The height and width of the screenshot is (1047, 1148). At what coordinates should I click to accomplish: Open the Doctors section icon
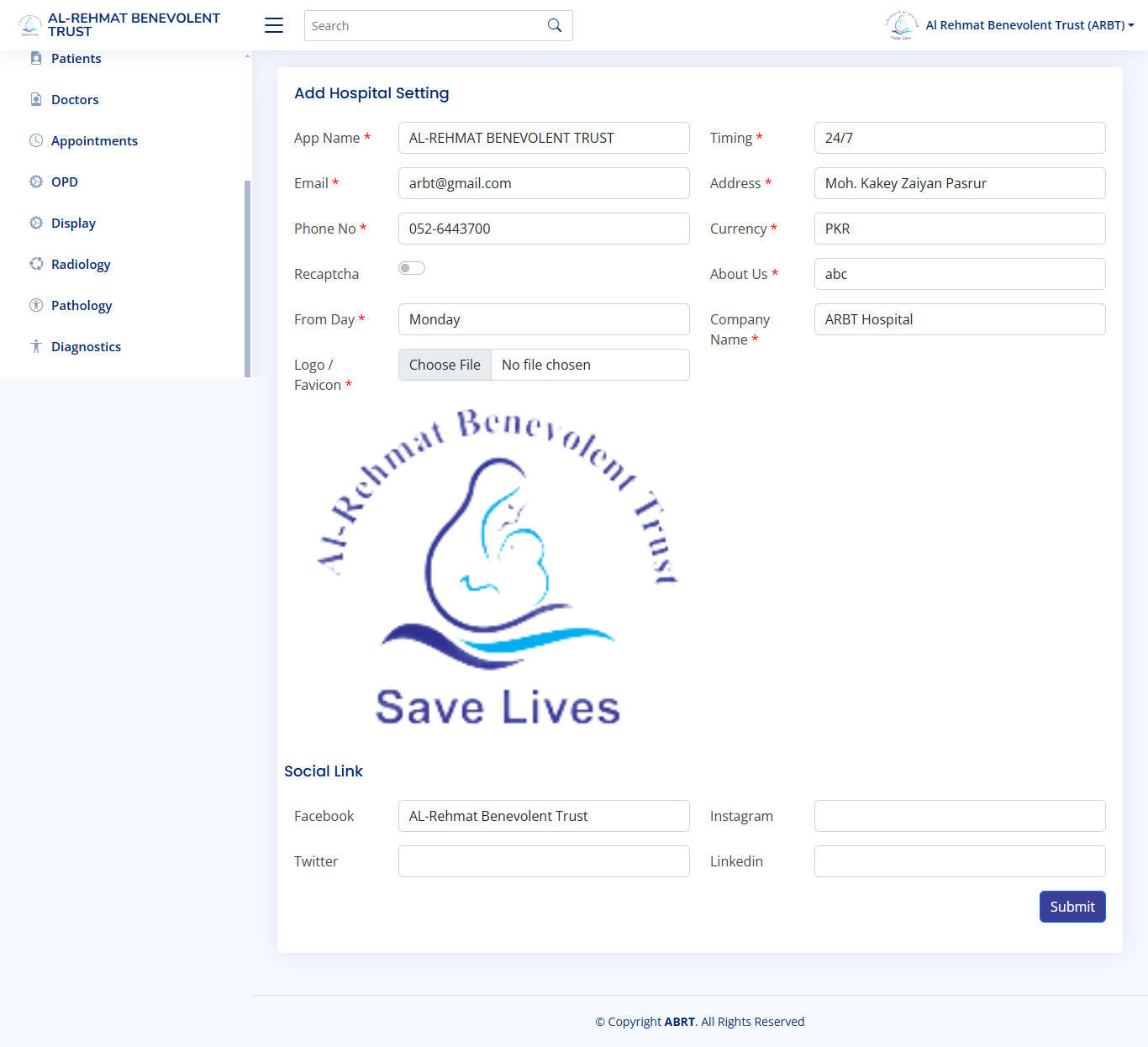click(36, 98)
